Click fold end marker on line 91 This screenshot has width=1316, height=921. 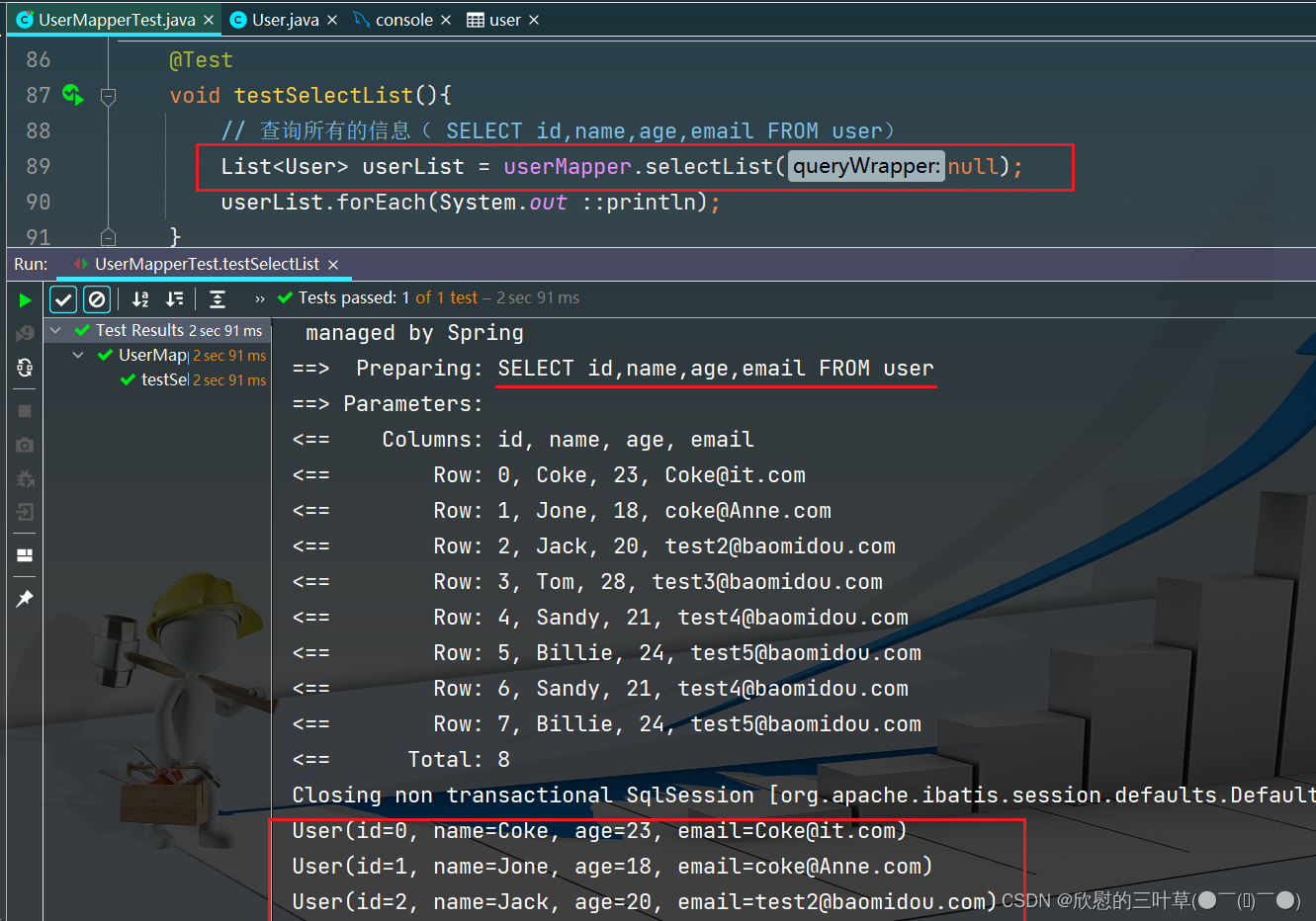click(x=109, y=237)
